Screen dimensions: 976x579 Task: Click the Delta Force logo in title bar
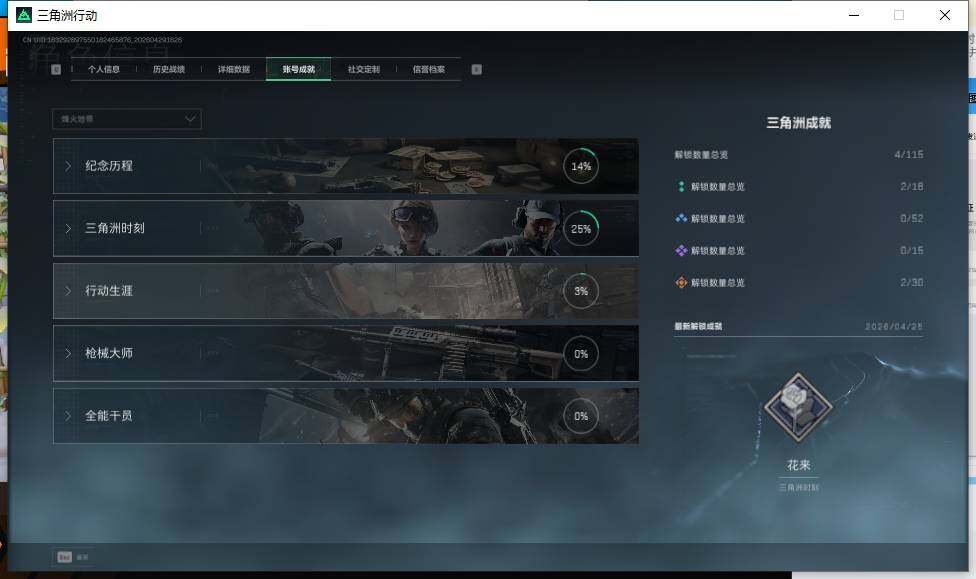click(x=24, y=15)
